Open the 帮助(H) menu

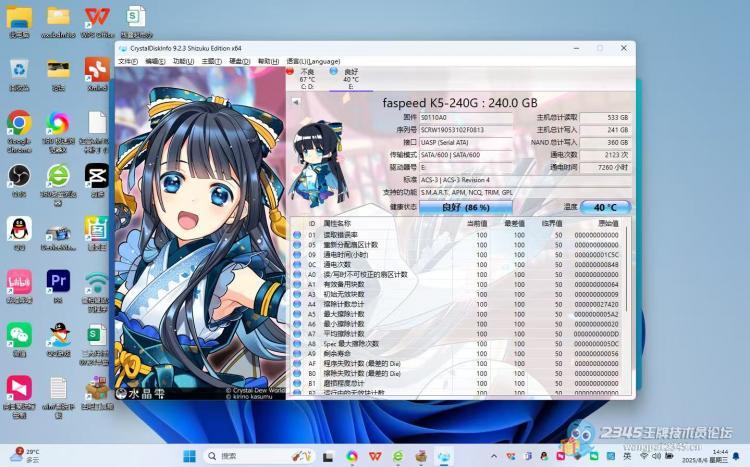(268, 61)
